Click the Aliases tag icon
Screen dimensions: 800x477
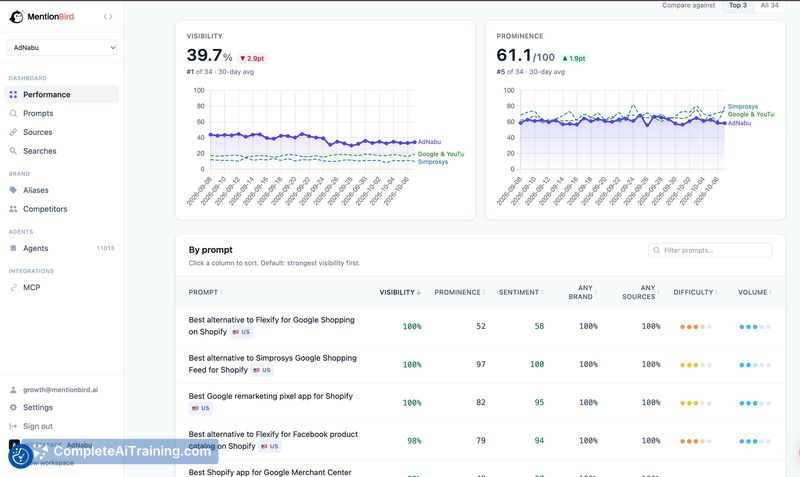click(x=13, y=190)
